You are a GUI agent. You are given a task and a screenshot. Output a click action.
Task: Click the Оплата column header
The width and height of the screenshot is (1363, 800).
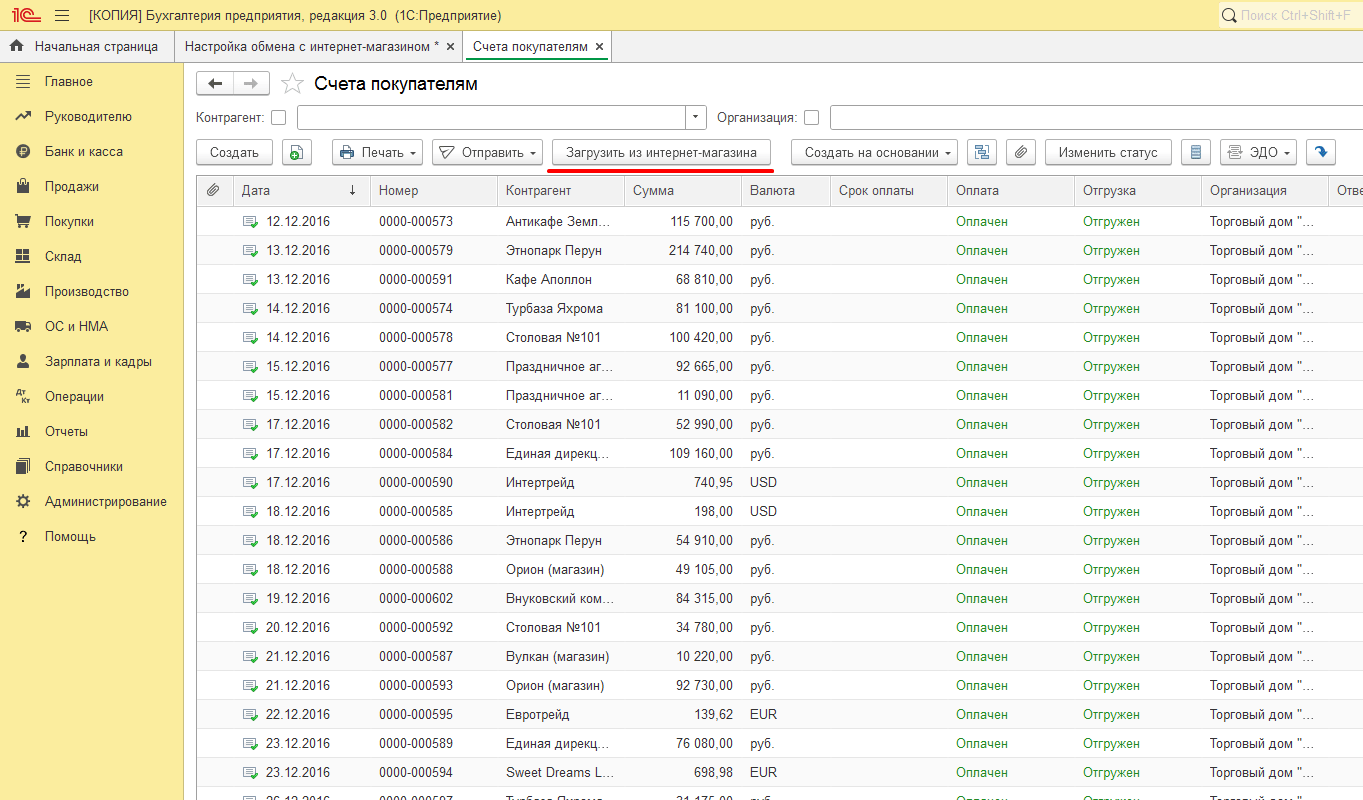coord(1011,190)
